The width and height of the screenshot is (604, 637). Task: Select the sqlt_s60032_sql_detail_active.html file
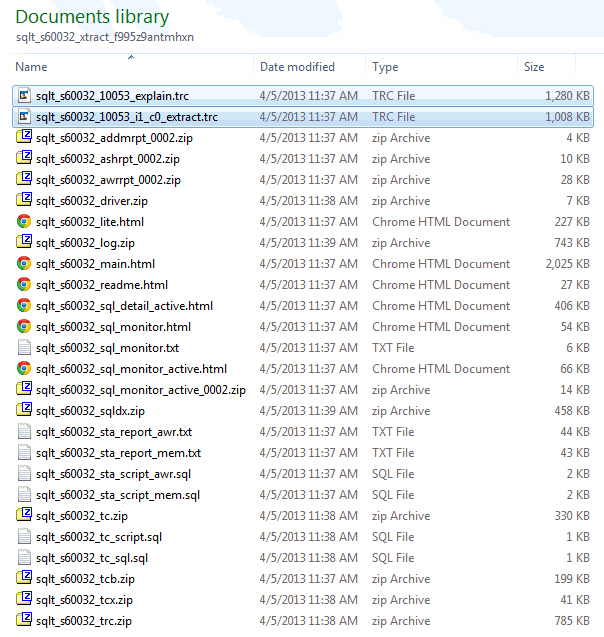tap(124, 306)
